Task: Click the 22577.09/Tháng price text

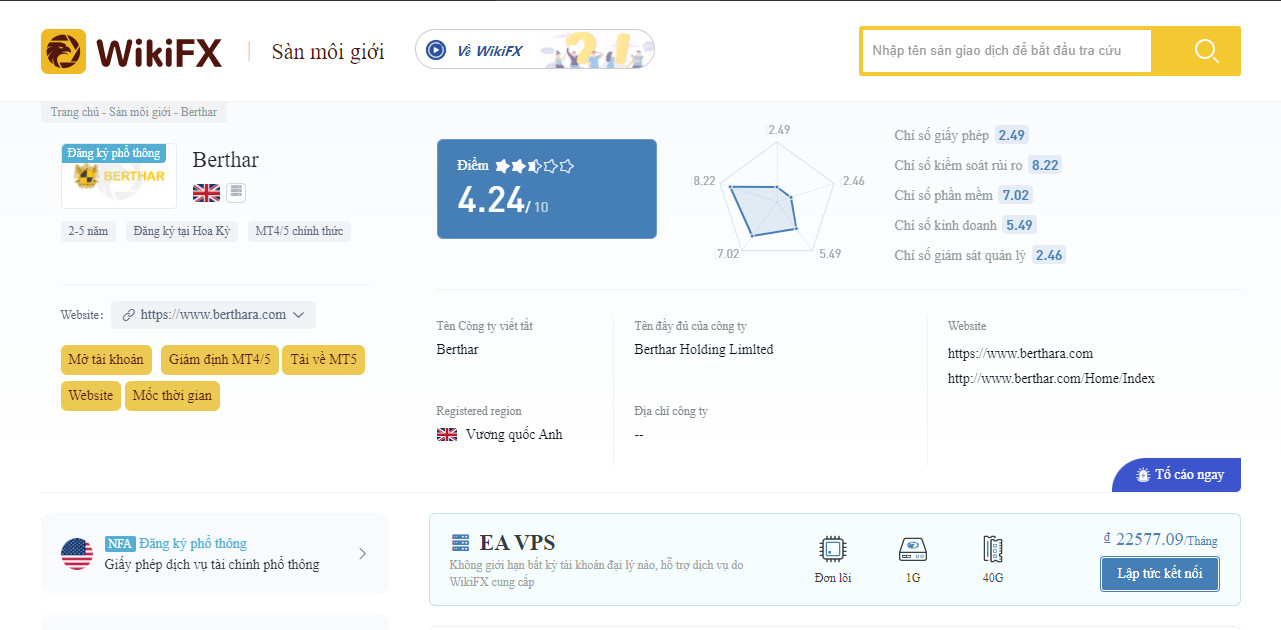Action: coord(1160,539)
